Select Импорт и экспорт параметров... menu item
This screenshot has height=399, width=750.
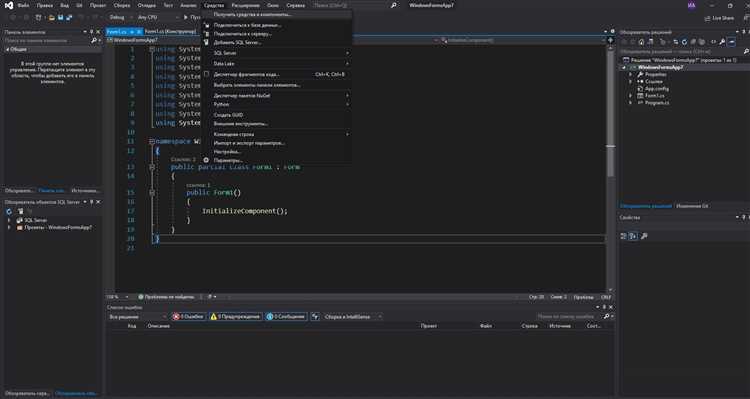click(x=277, y=143)
